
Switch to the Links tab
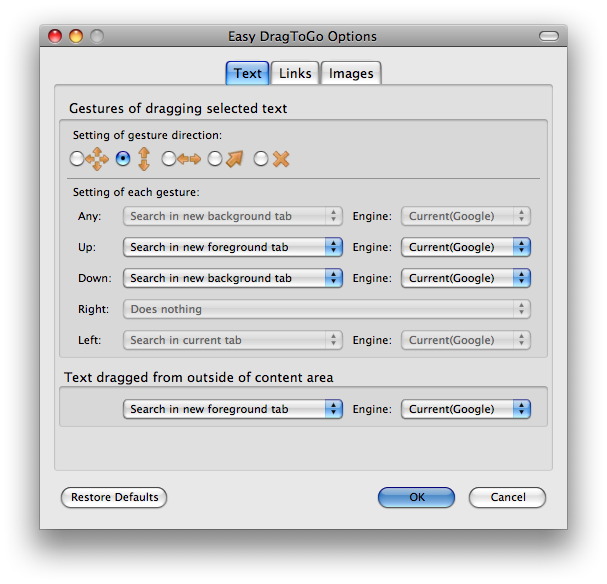point(295,73)
